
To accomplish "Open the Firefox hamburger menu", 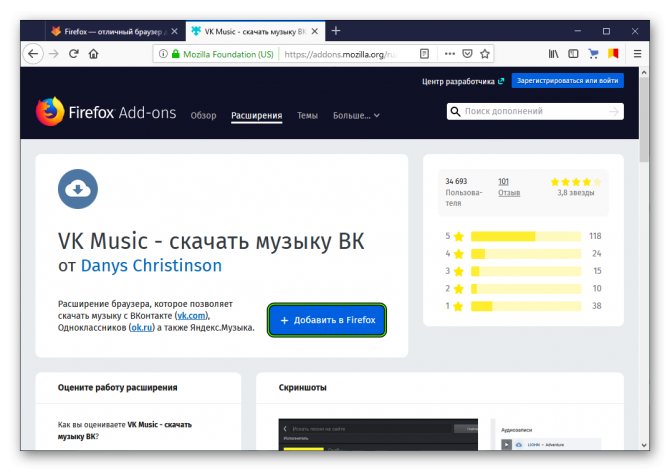I will click(x=637, y=54).
